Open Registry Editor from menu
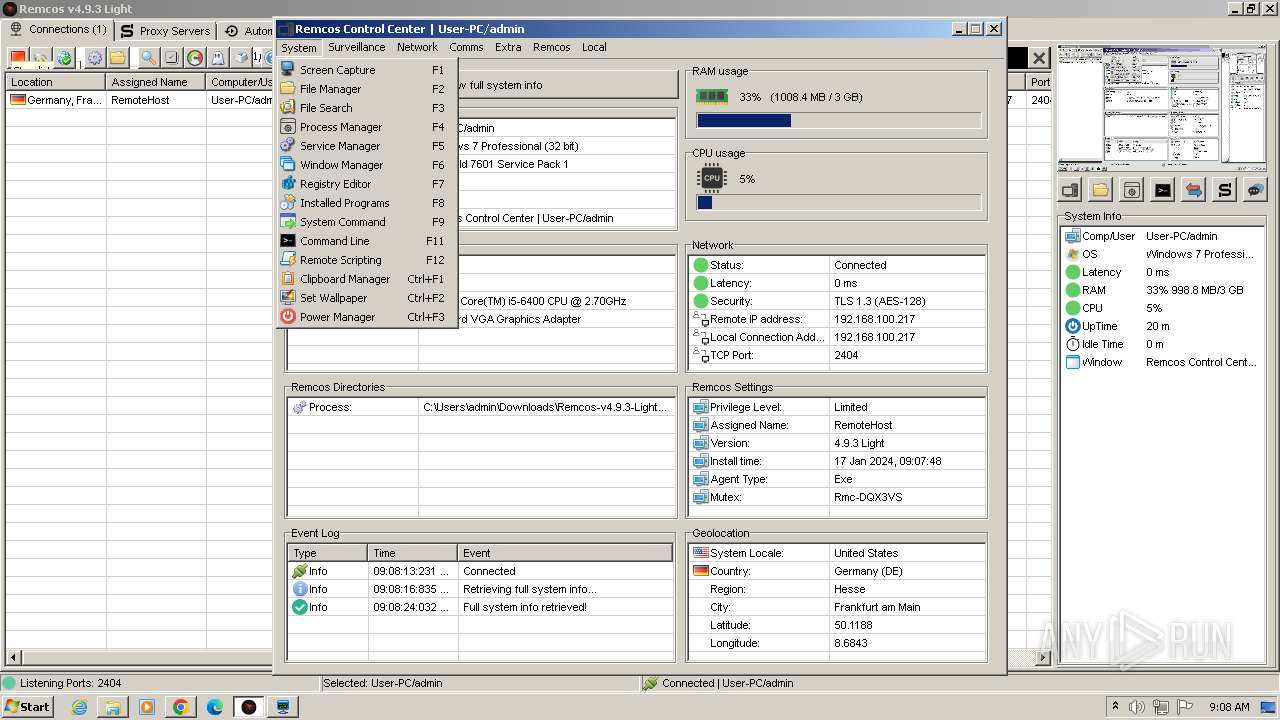Viewport: 1280px width, 720px height. 367,184
